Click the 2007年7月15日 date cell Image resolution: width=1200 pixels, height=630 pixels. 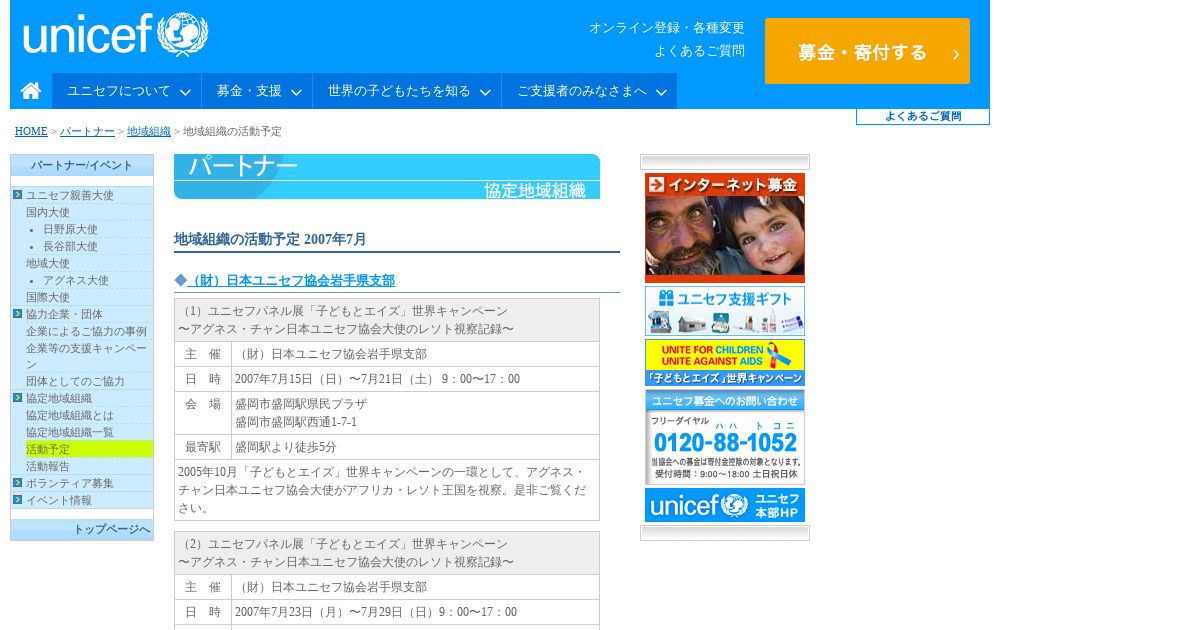pyautogui.click(x=415, y=379)
